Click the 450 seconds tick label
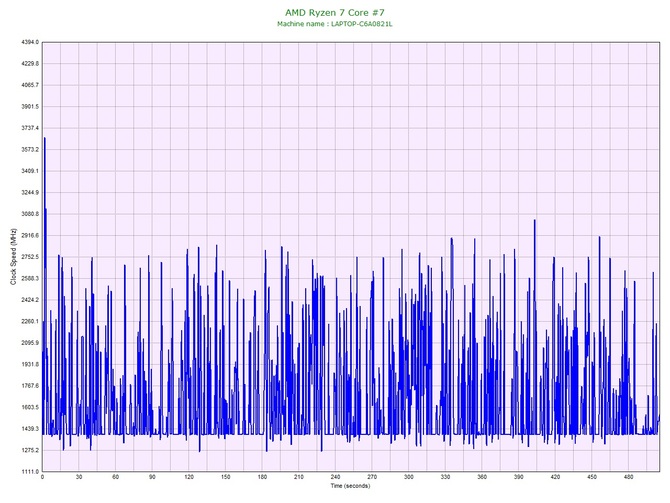Image resolution: width=670 pixels, height=503 pixels. click(x=592, y=477)
